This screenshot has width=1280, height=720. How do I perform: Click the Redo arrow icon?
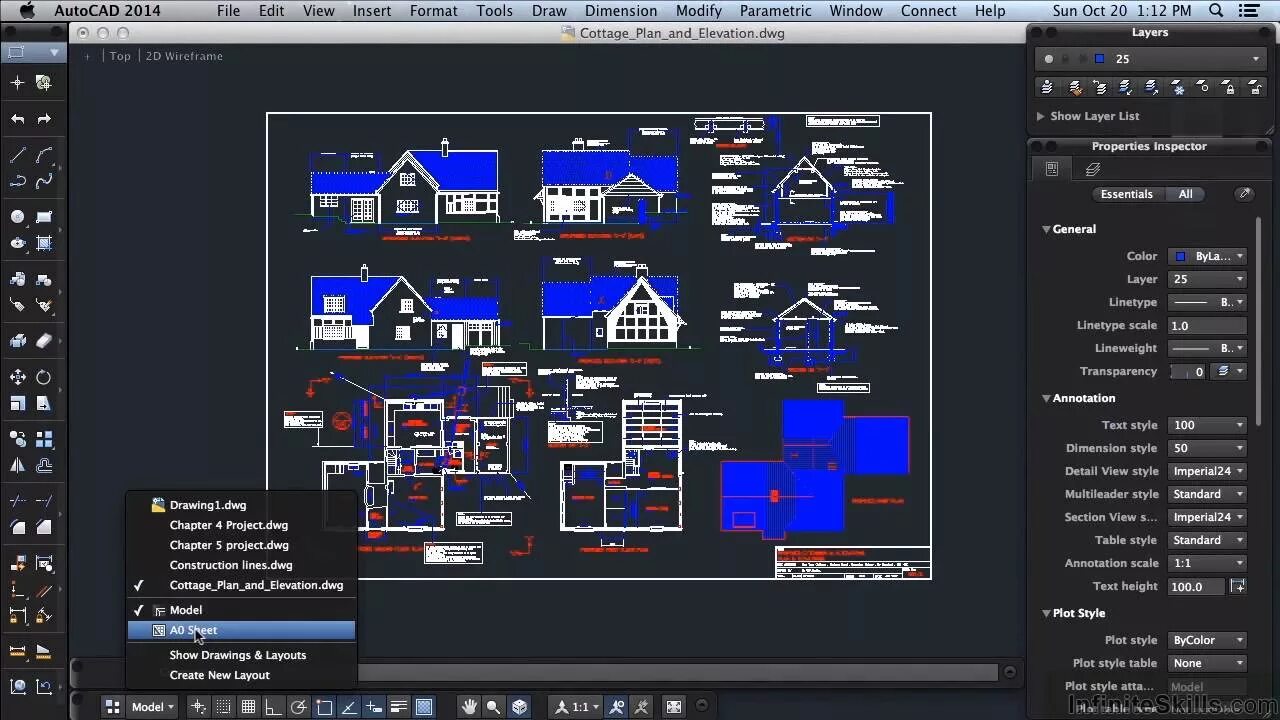[44, 119]
